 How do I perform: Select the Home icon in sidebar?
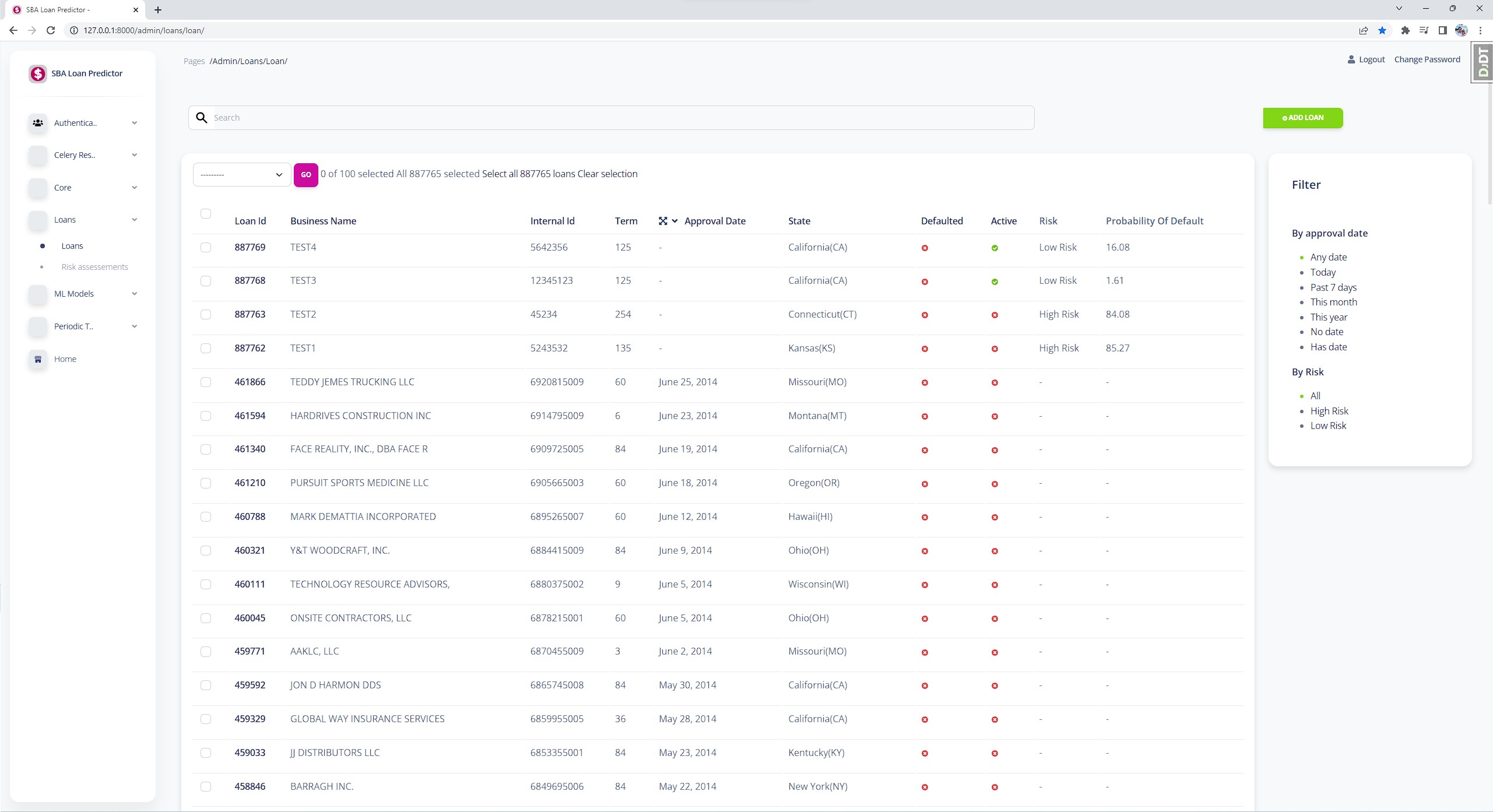tap(37, 359)
